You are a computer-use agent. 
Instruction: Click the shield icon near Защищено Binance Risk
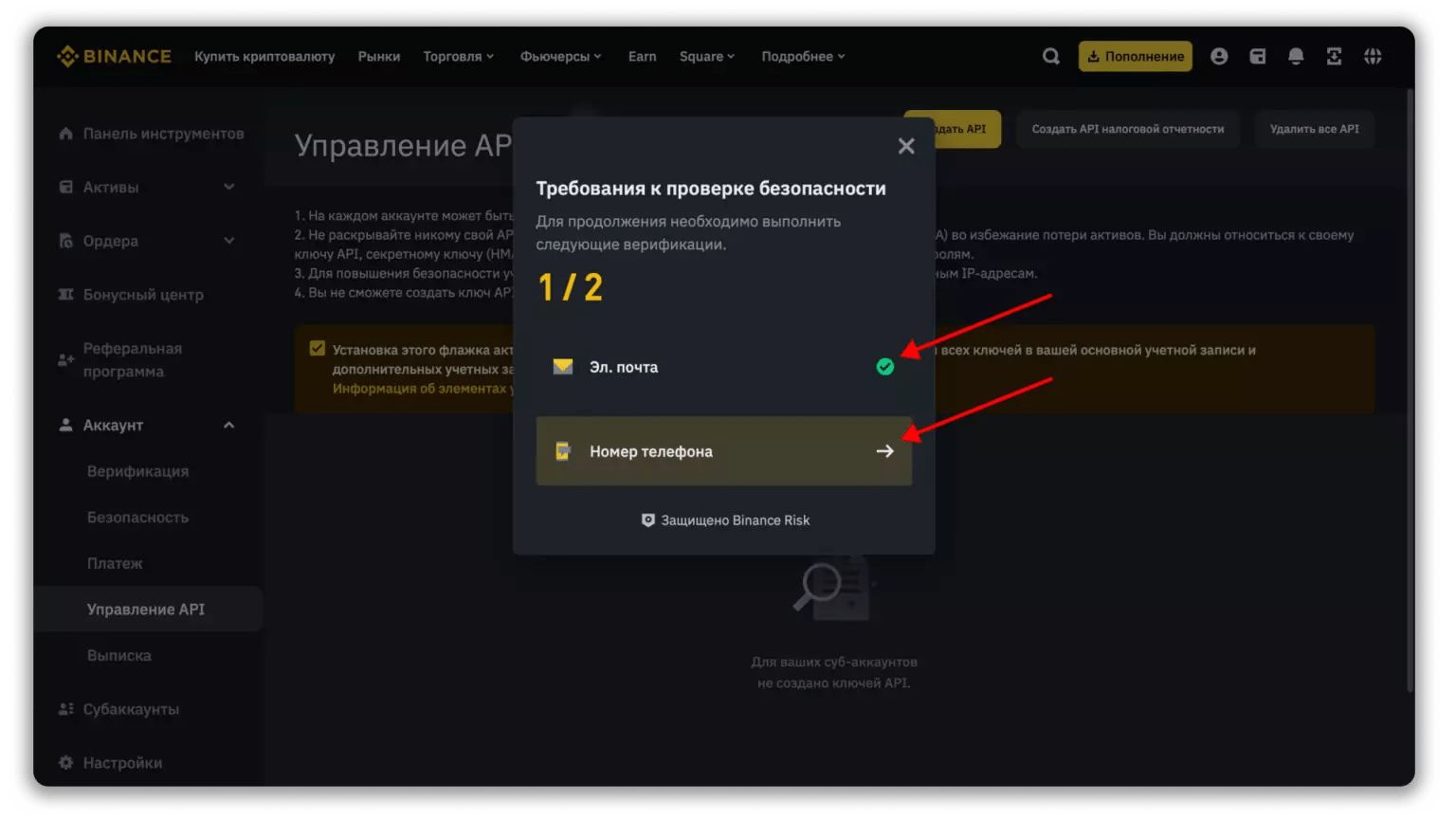[x=648, y=519]
